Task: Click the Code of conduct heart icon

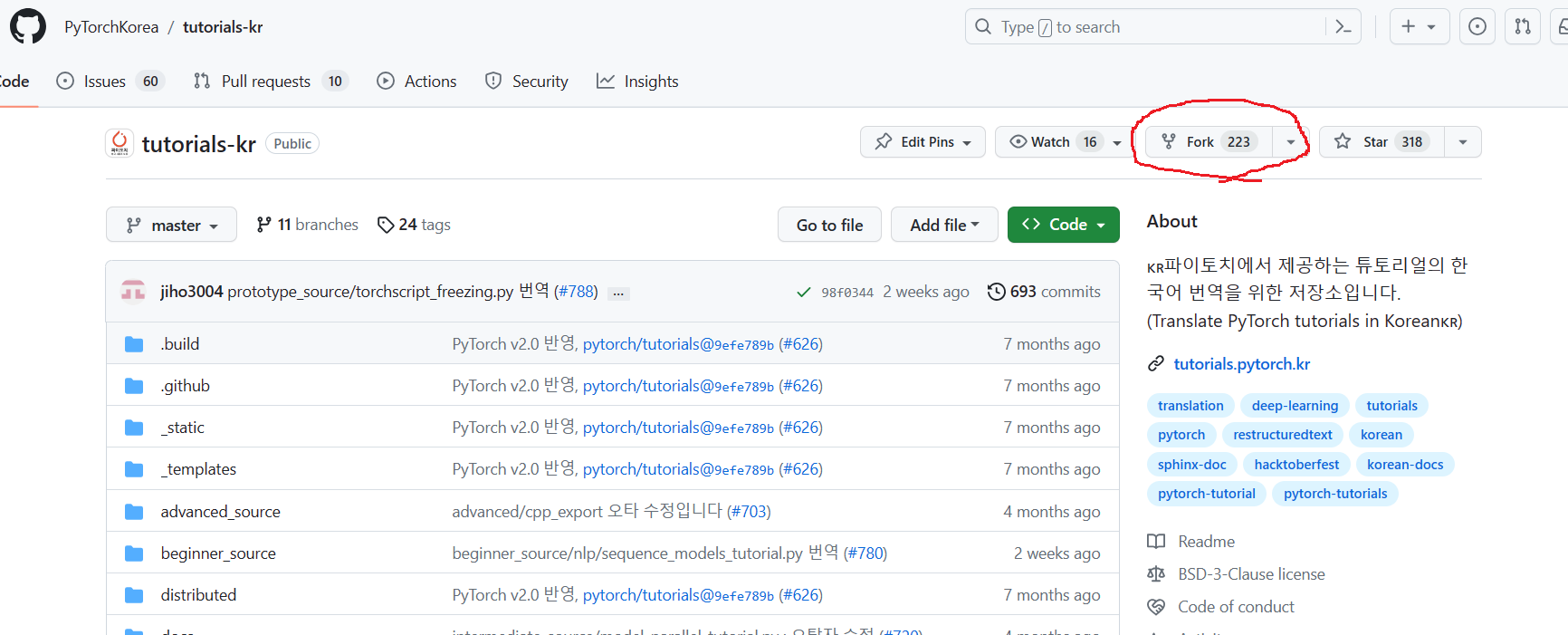Action: 1156,607
